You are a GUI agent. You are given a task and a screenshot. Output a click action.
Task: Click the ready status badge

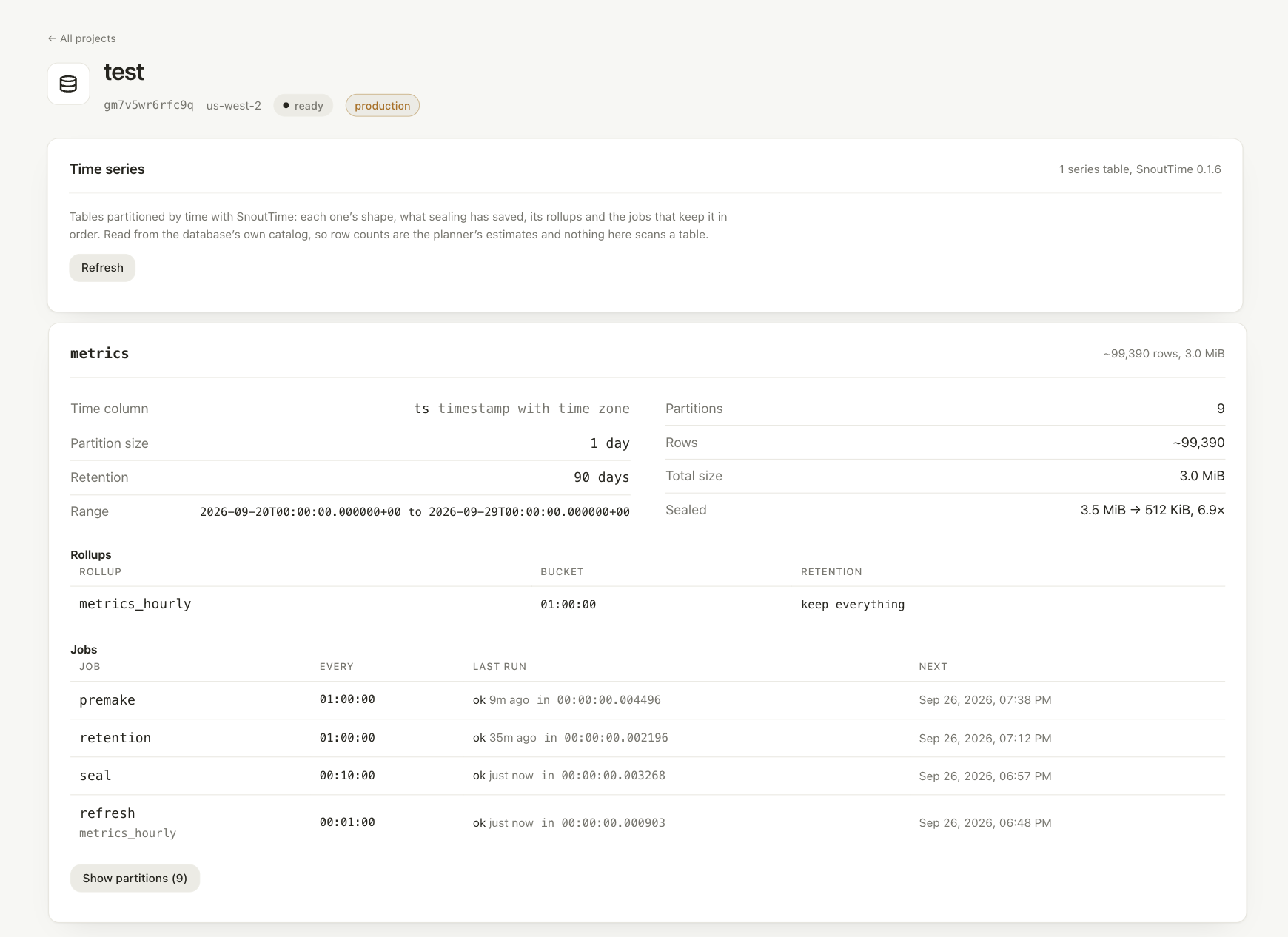click(303, 106)
